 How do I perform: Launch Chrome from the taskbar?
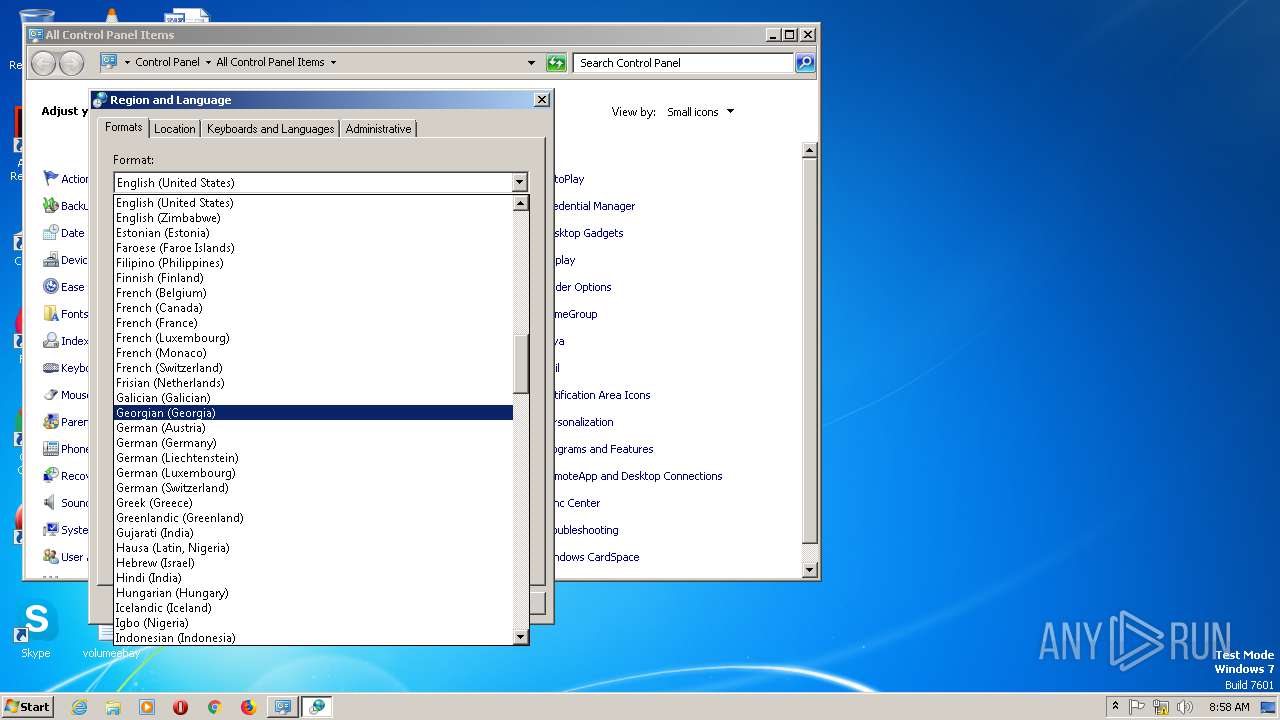click(x=214, y=707)
